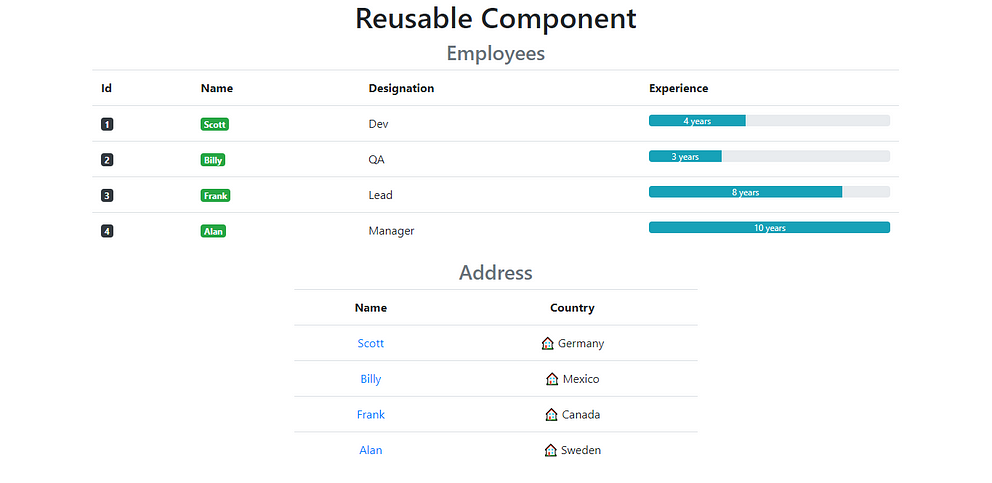Click the house icon beside Mexico
Viewport: 992px width, 483px height.
click(x=552, y=379)
